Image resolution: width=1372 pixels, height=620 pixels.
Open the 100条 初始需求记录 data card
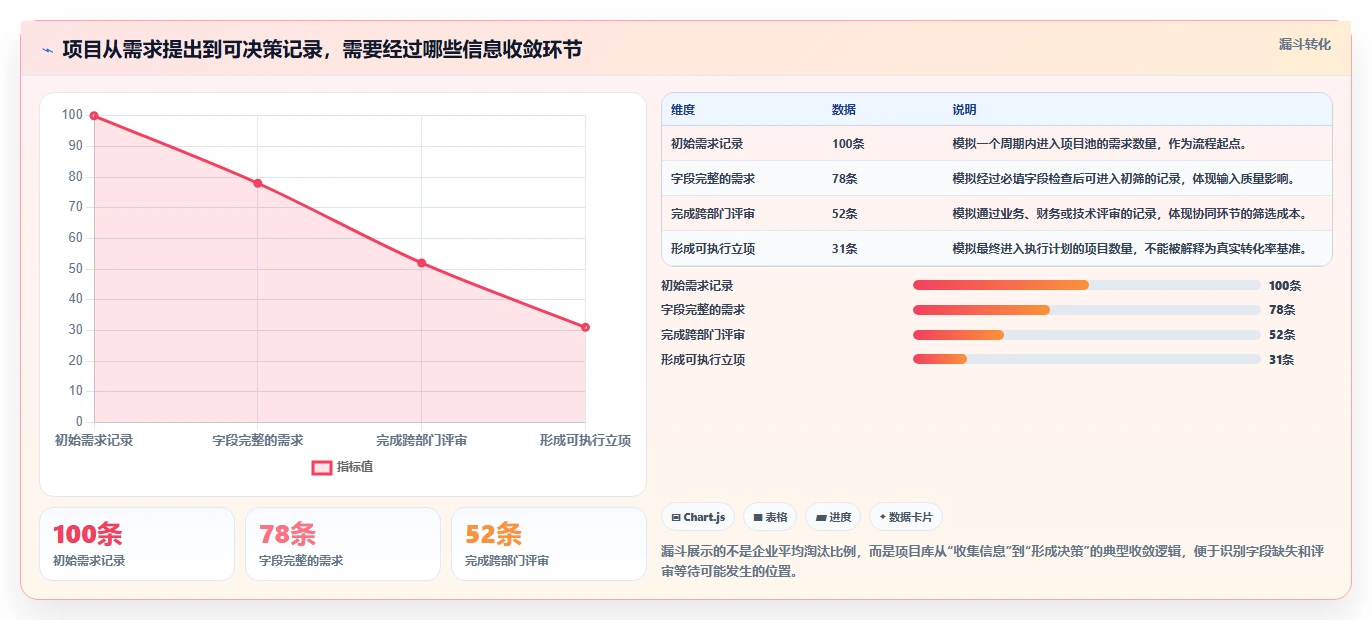[137, 544]
